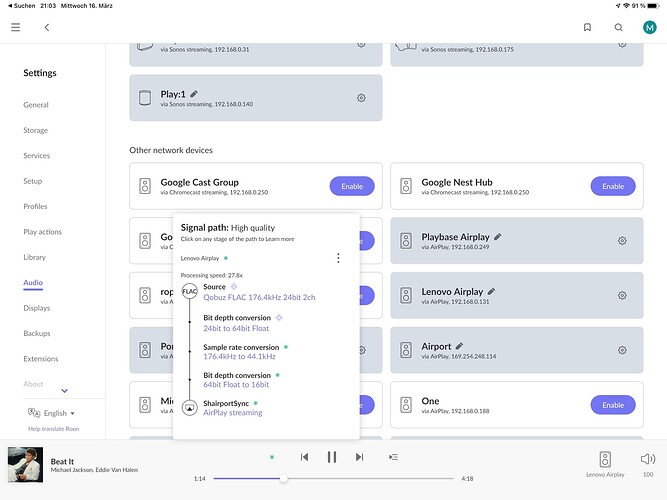
Task: Open Backups settings section
Action: point(37,333)
